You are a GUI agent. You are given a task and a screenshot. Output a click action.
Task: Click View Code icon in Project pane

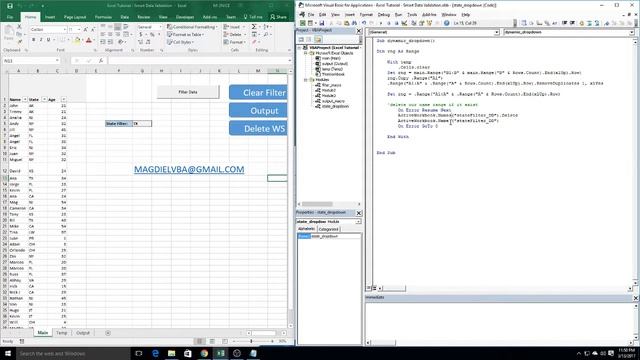tap(301, 39)
